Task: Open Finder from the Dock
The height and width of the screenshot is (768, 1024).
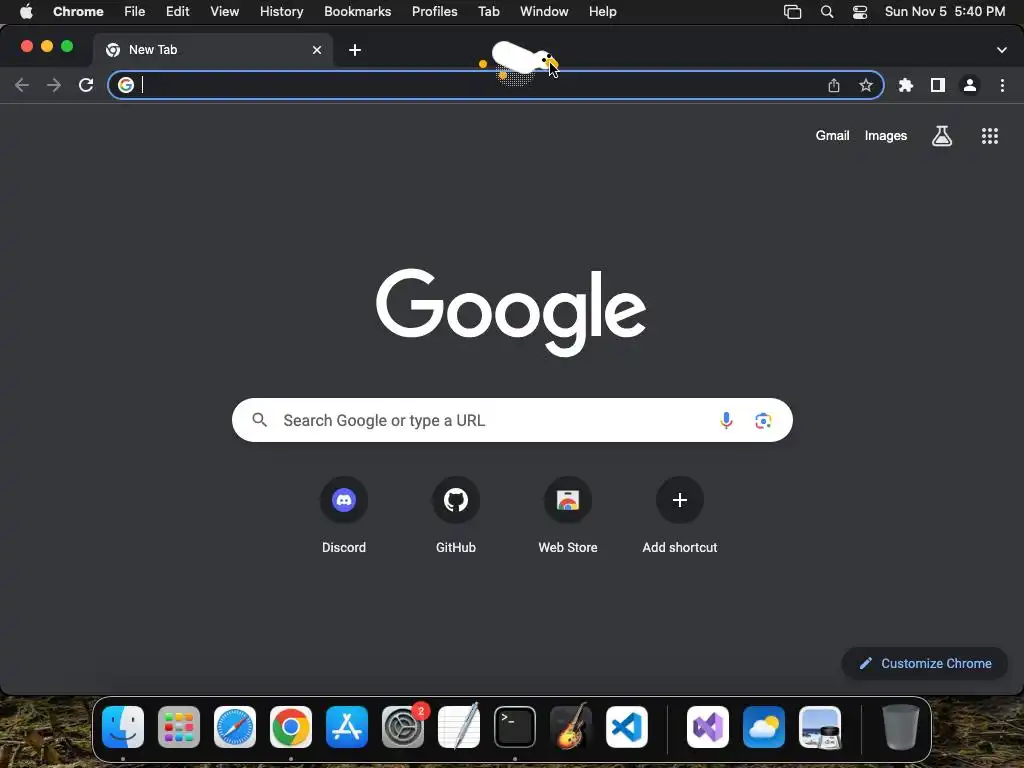Action: [123, 726]
